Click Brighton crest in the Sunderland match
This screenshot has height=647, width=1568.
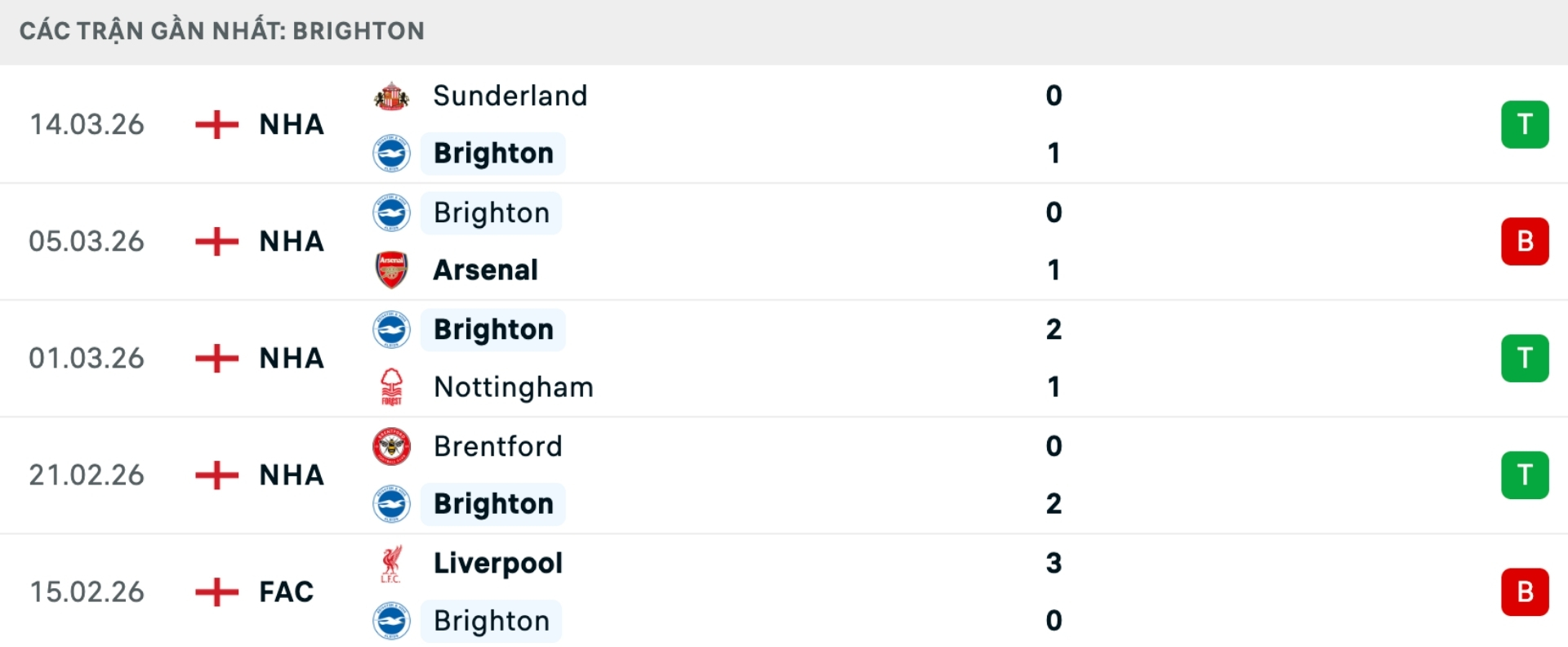click(x=391, y=153)
